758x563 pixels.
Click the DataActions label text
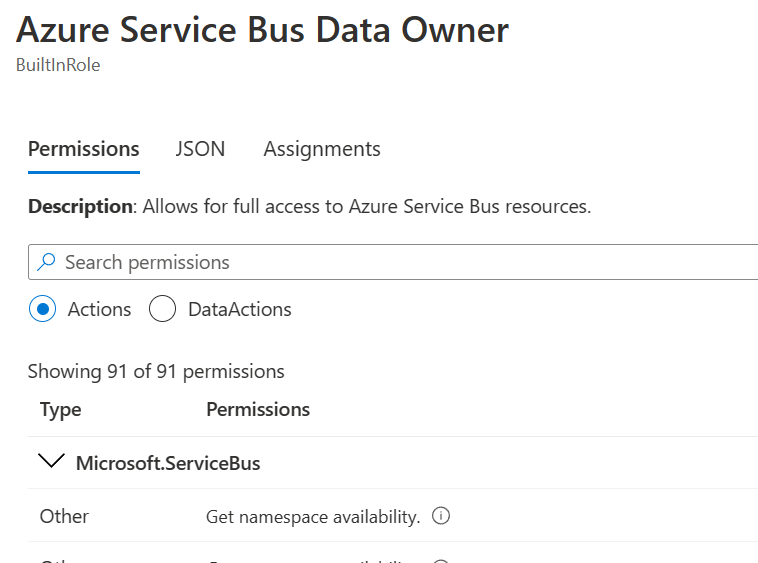tap(240, 309)
